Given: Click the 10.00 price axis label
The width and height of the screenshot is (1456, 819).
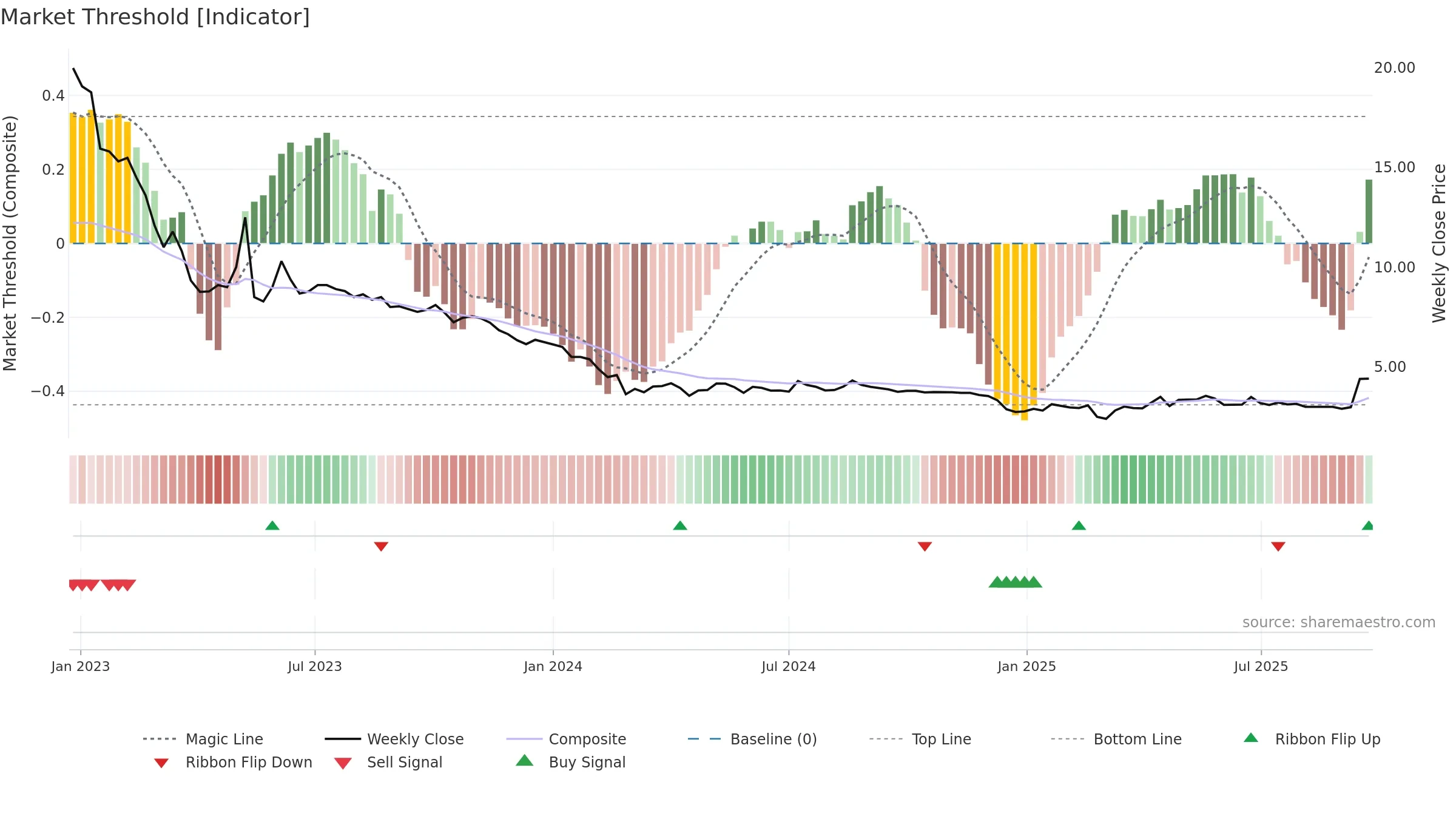Looking at the screenshot, I should [1395, 268].
